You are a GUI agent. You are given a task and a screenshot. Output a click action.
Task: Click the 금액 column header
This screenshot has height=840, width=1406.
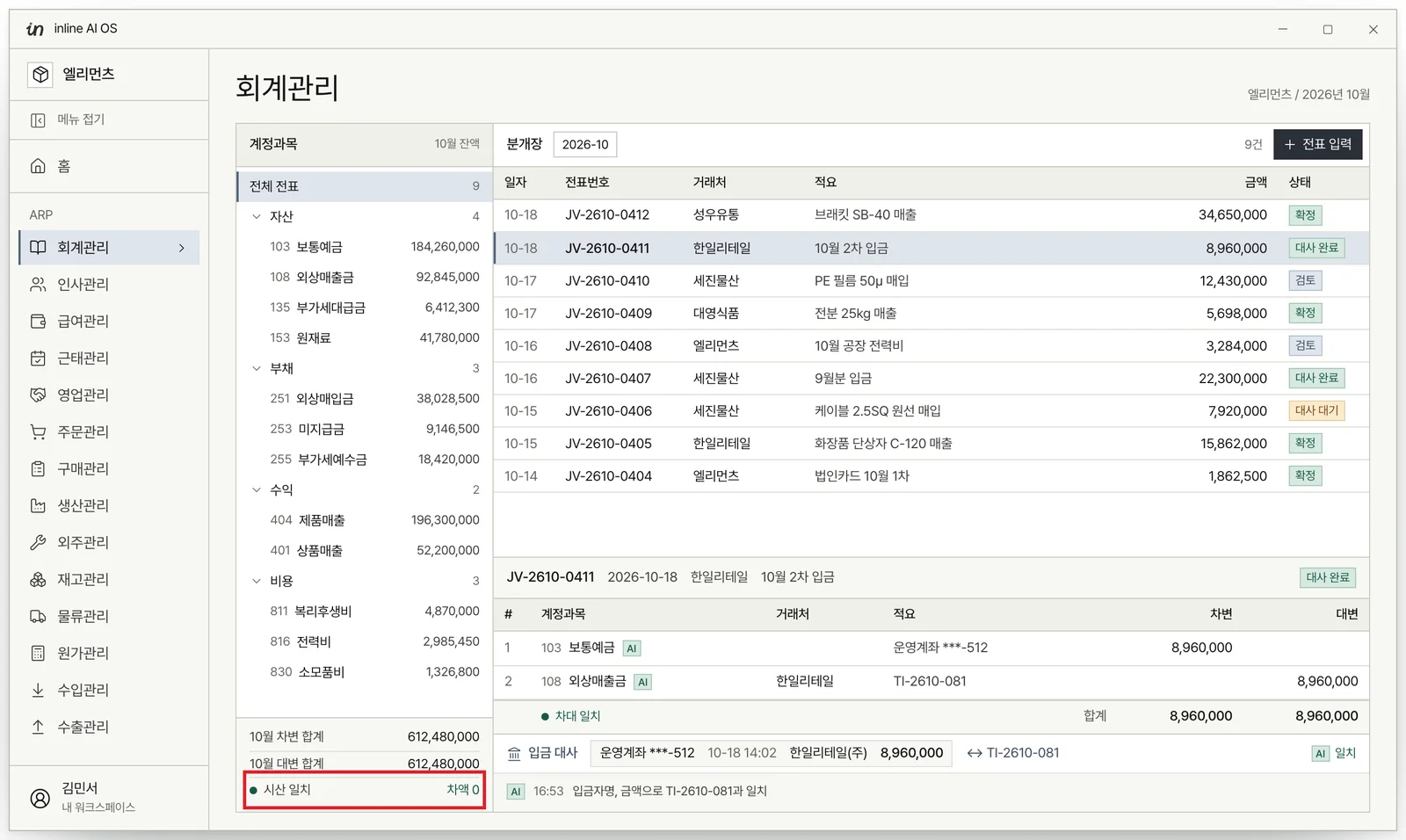pyautogui.click(x=1256, y=182)
